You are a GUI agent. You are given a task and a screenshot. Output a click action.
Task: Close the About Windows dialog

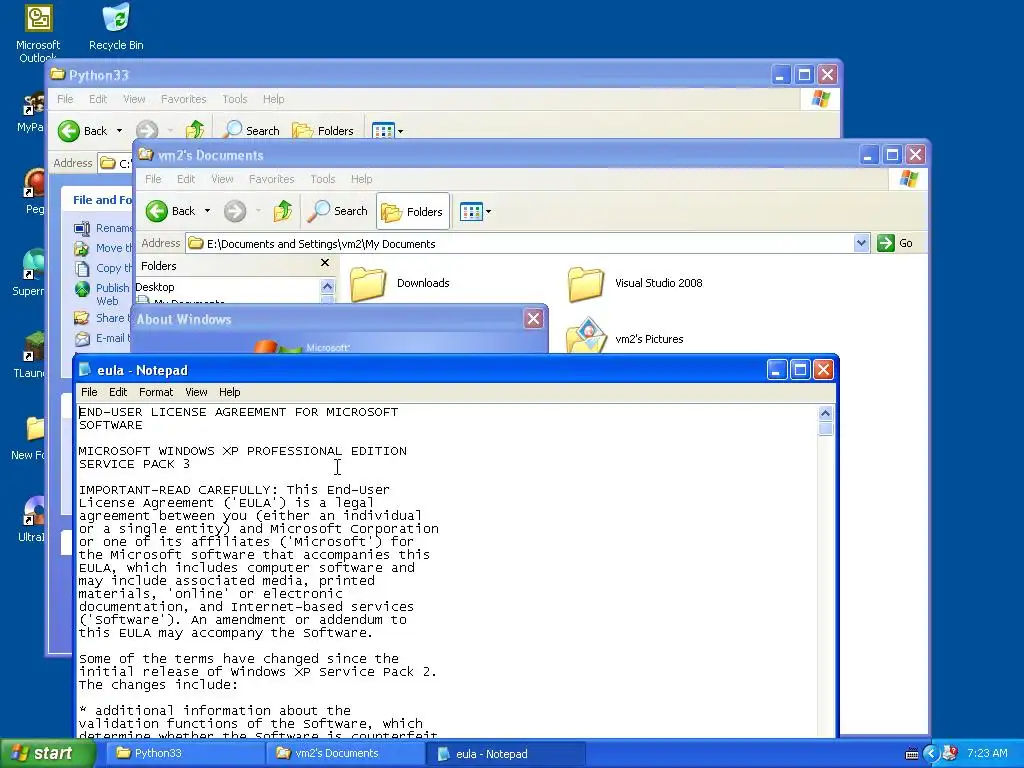534,319
